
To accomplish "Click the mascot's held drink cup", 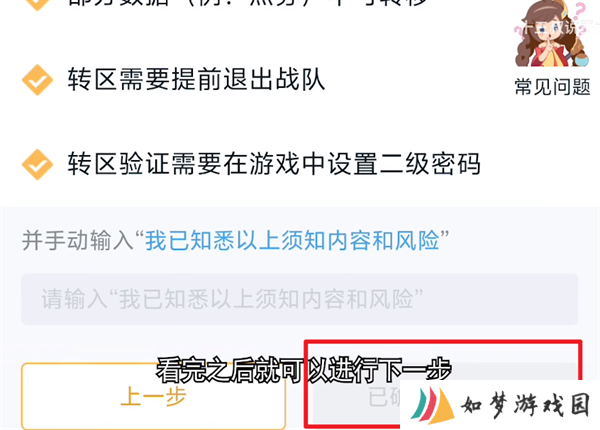I will [x=580, y=59].
